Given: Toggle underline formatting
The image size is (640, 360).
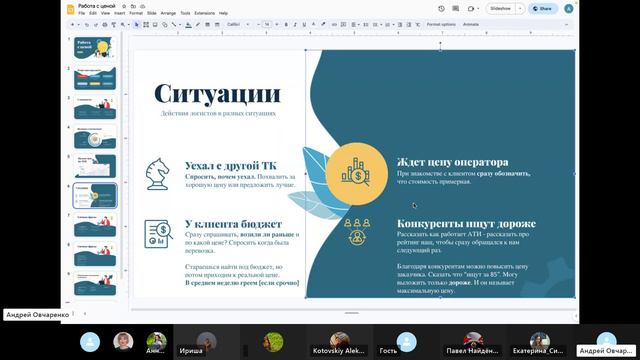Looking at the screenshot, I should click(x=304, y=24).
